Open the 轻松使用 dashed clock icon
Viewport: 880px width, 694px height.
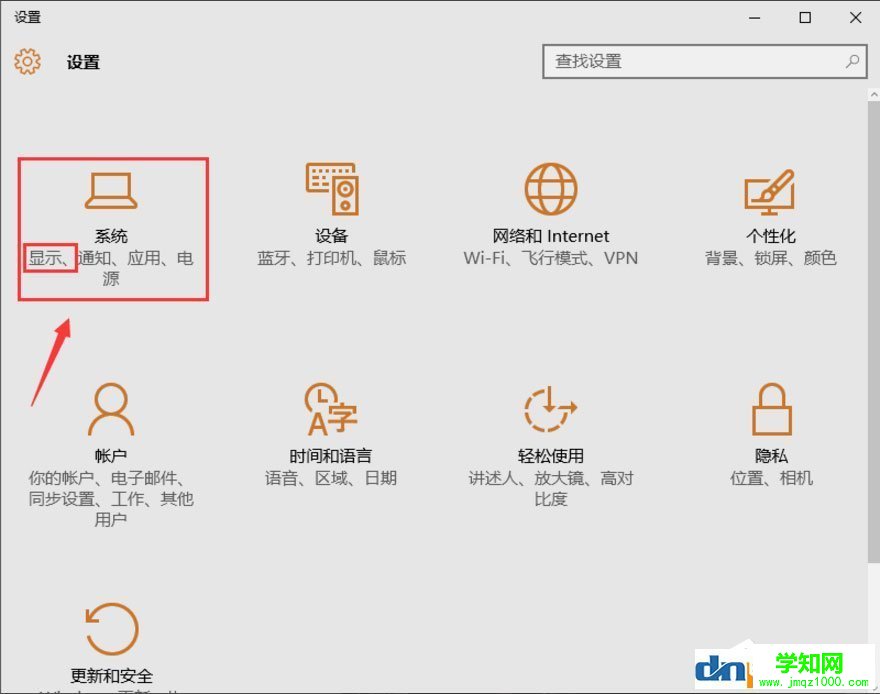[x=551, y=409]
